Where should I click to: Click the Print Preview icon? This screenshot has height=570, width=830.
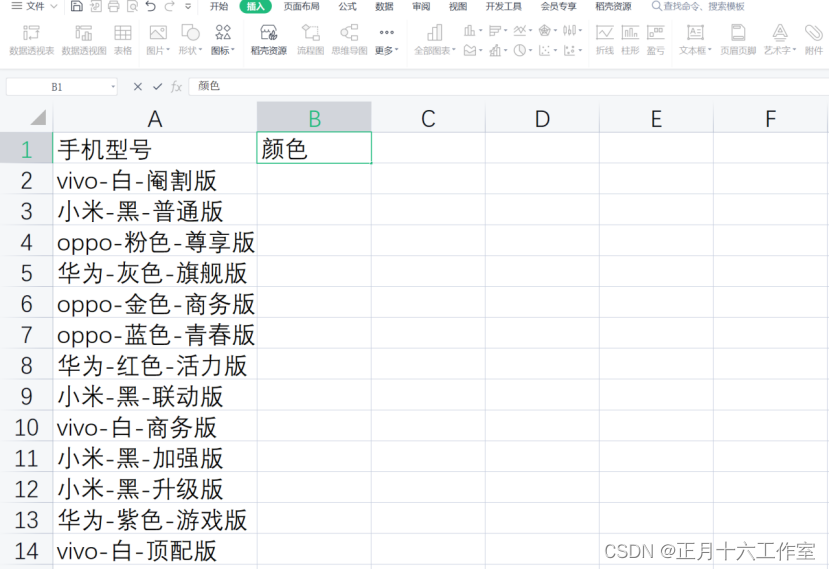[132, 6]
